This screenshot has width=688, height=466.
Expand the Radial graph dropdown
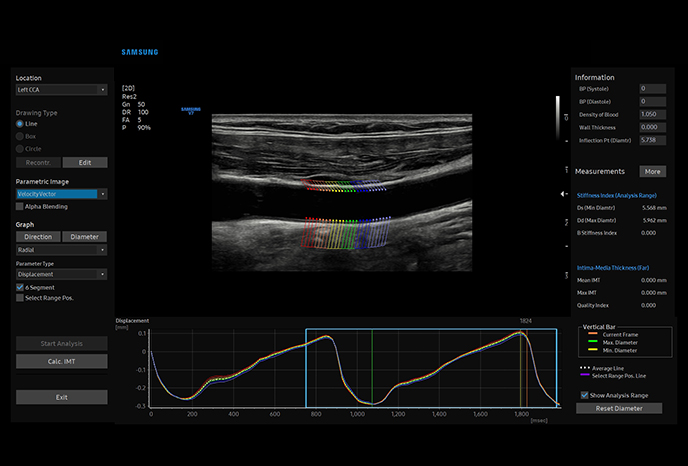61,251
